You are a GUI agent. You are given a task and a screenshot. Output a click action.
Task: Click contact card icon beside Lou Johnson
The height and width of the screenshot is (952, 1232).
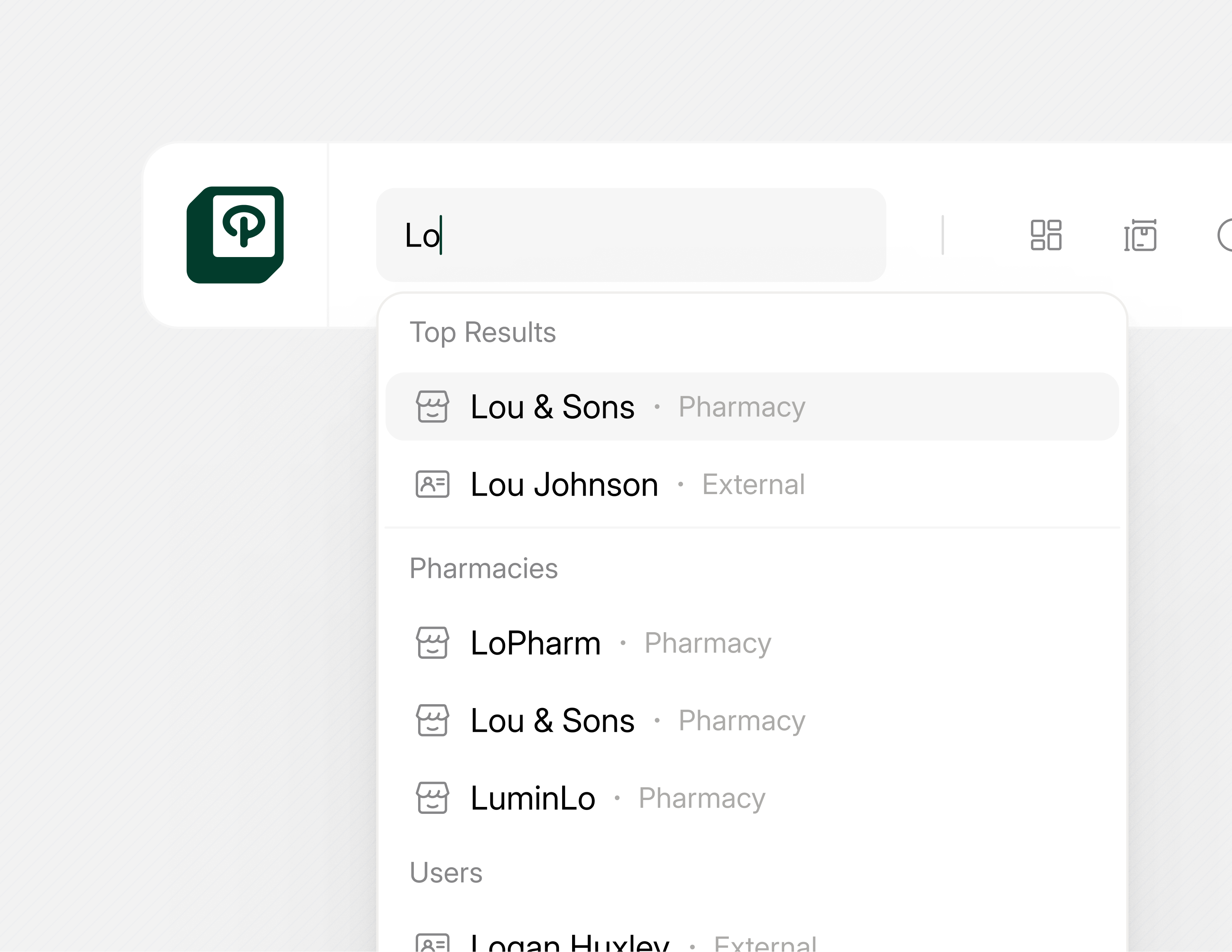pyautogui.click(x=432, y=484)
